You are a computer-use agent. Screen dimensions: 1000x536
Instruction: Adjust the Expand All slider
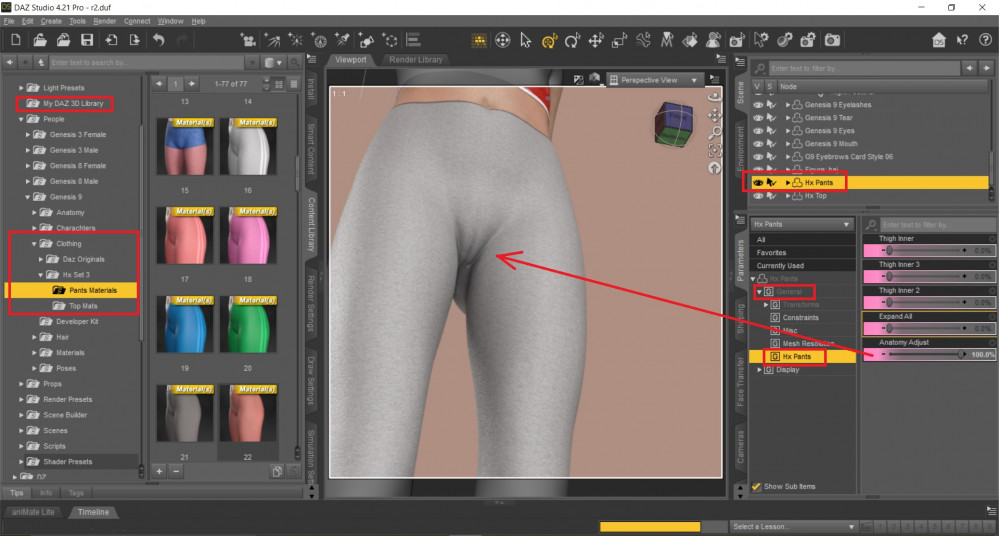point(929,329)
